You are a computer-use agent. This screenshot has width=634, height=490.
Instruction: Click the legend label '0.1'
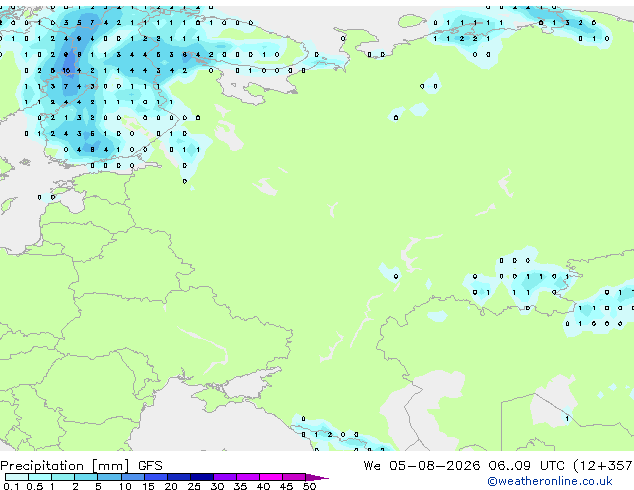11,486
